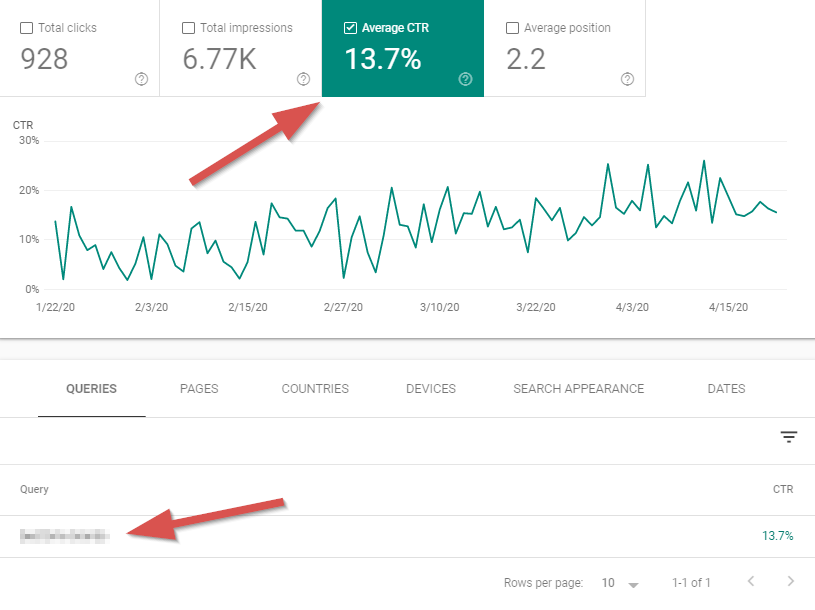Open the SEARCH APPEARANCE tab

[x=578, y=389]
